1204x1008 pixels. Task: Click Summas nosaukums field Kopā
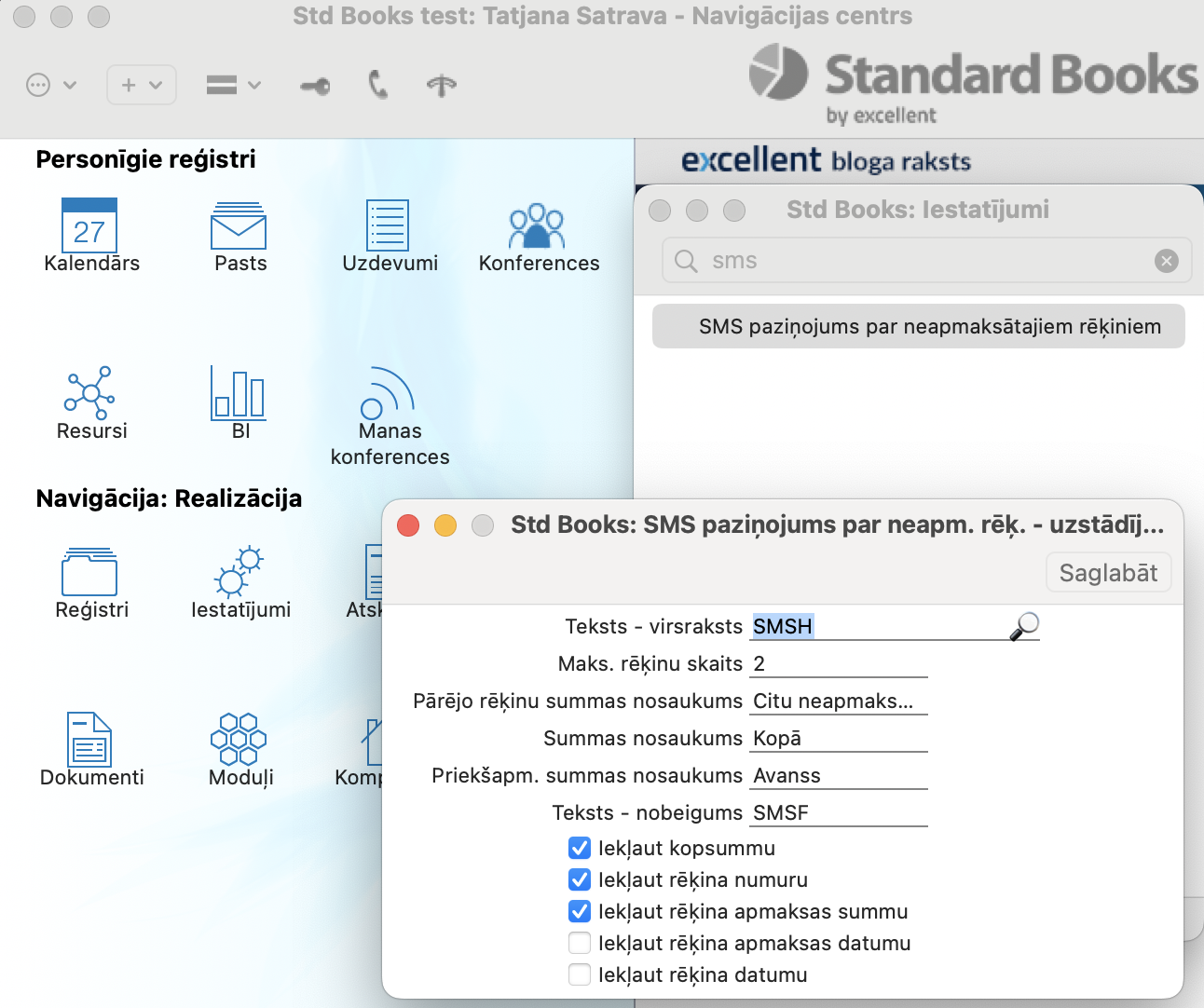(x=839, y=738)
